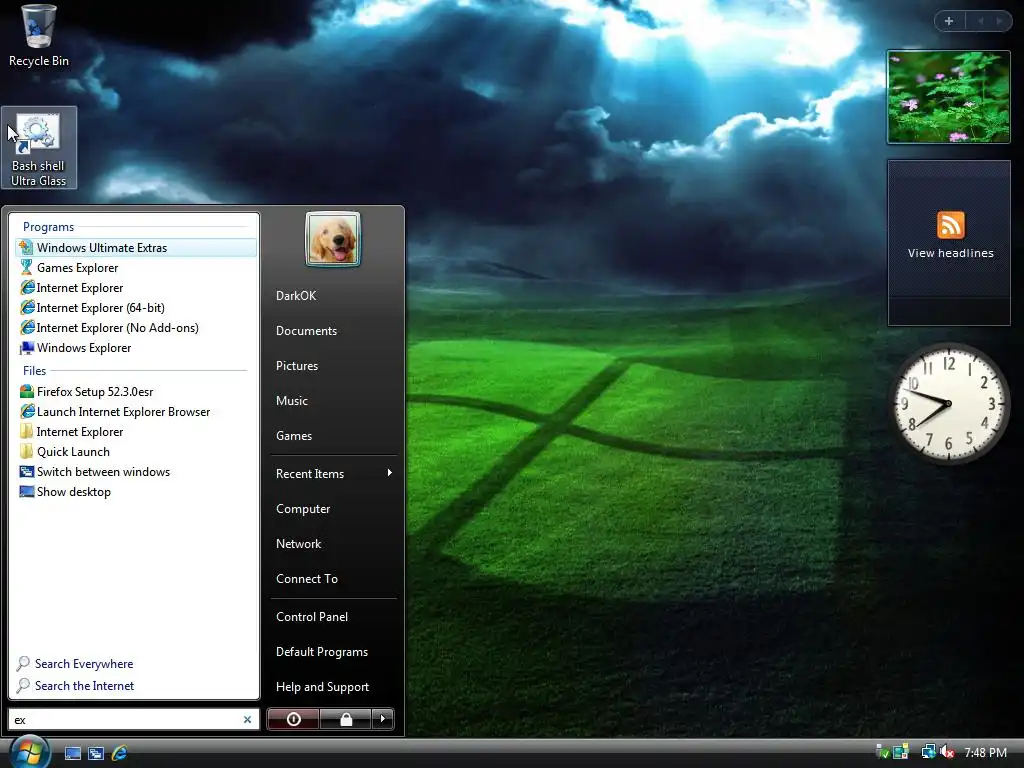The image size is (1024, 768).
Task: Click the Internet Explorer (64-bit) icon
Action: click(x=27, y=308)
